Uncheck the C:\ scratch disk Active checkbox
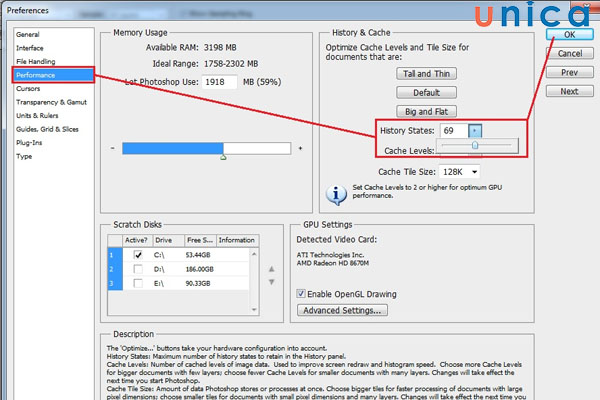This screenshot has height=400, width=600. click(x=138, y=255)
